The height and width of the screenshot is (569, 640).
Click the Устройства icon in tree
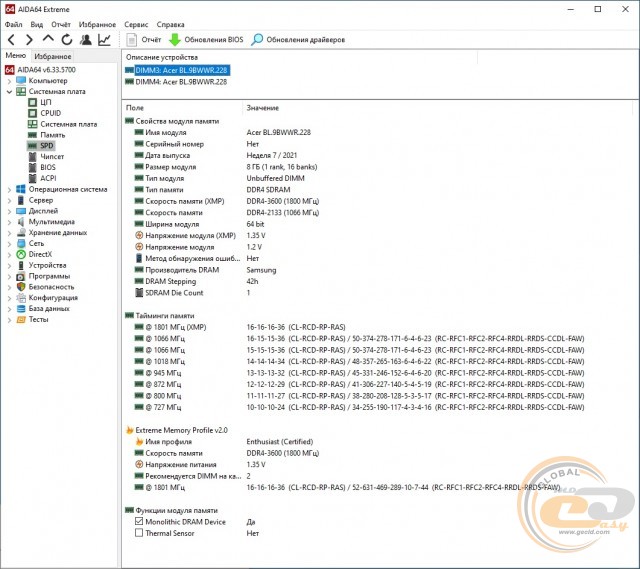coord(21,265)
